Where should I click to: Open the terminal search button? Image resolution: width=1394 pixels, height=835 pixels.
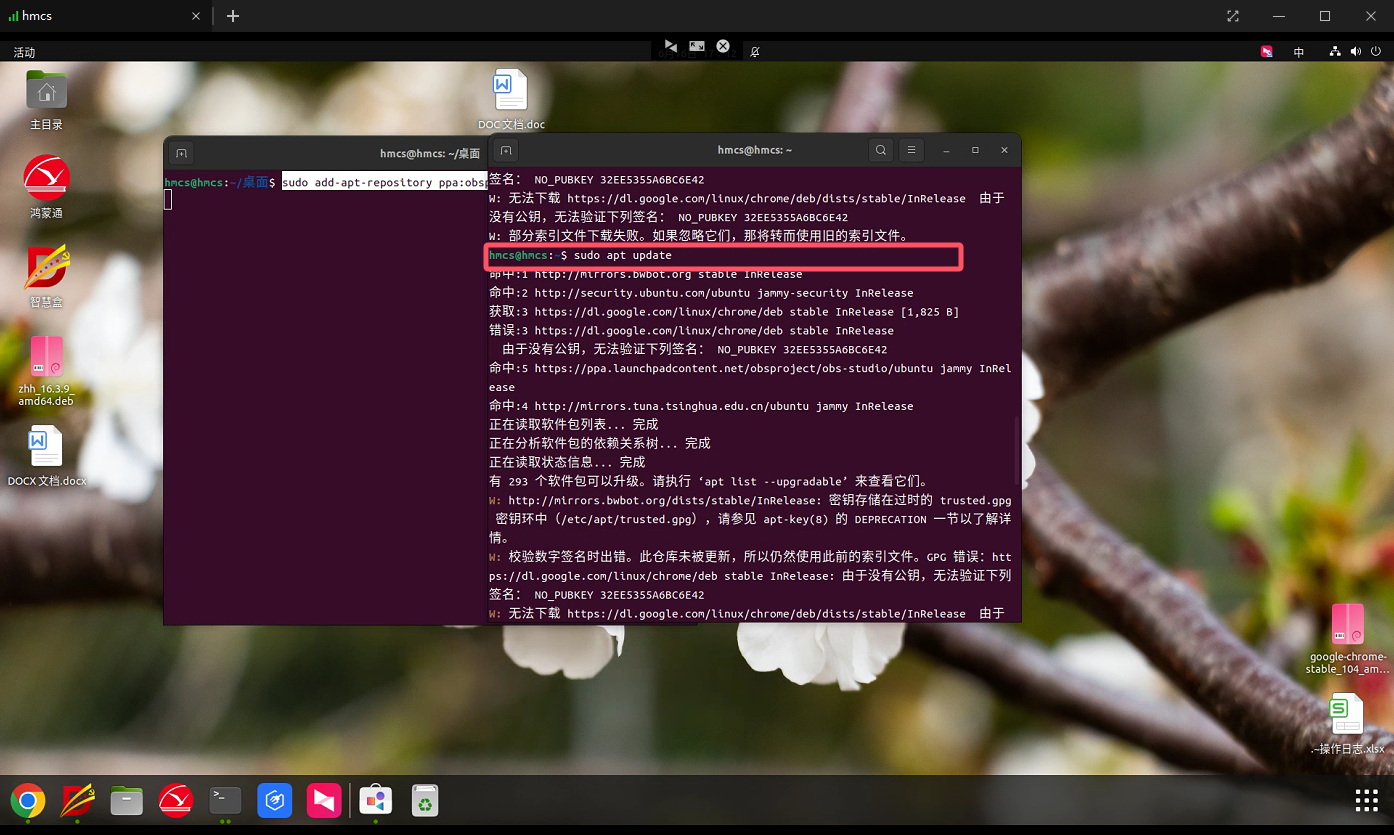click(881, 150)
